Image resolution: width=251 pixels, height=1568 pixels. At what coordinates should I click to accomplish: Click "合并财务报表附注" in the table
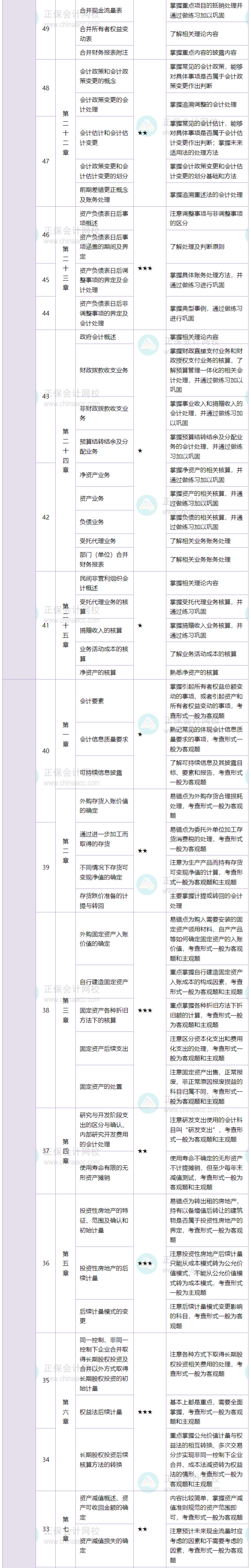105,52
